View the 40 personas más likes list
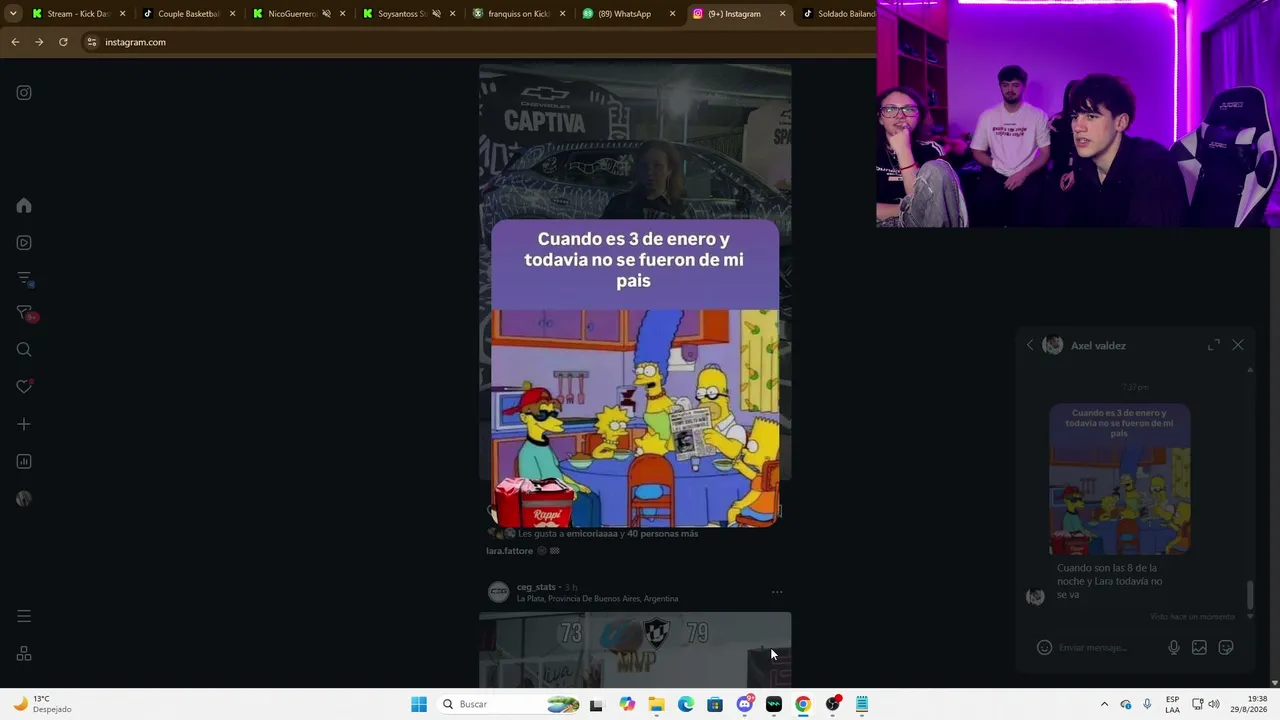This screenshot has width=1280, height=720. [662, 534]
